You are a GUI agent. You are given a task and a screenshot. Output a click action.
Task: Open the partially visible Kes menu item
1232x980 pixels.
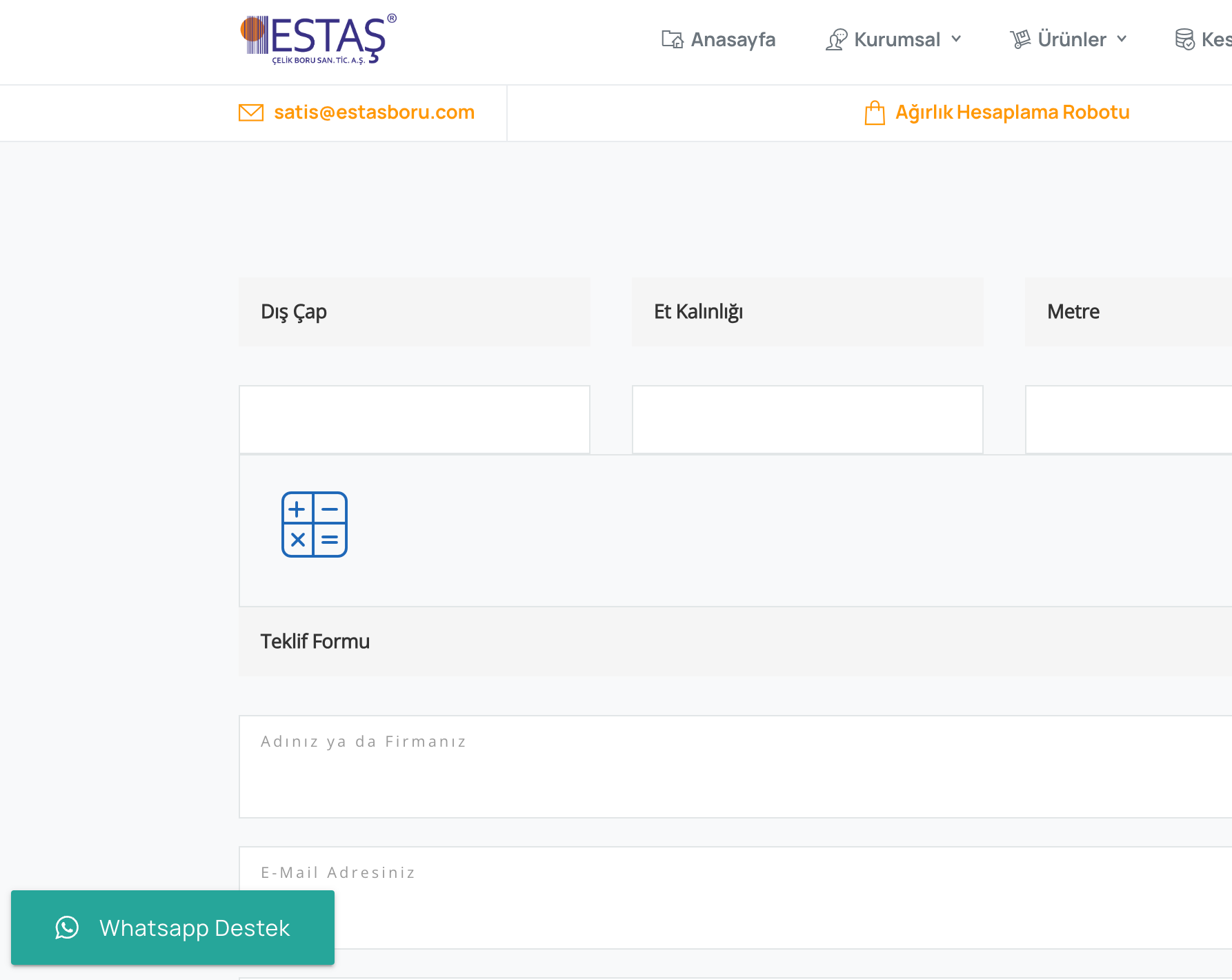[x=1204, y=39]
